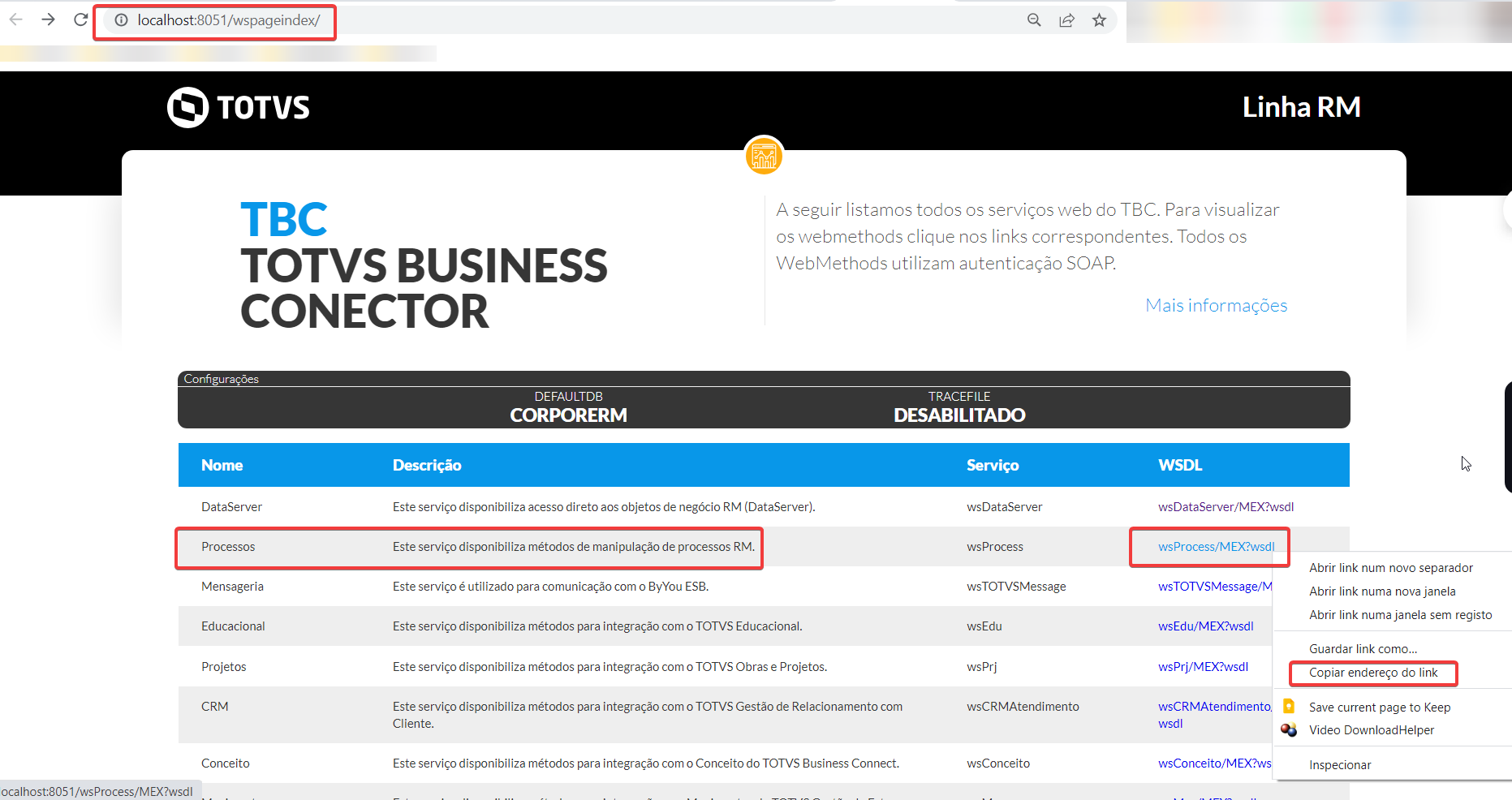Click the Educacional name cell
Screen dimensions: 1512x800
click(x=233, y=626)
